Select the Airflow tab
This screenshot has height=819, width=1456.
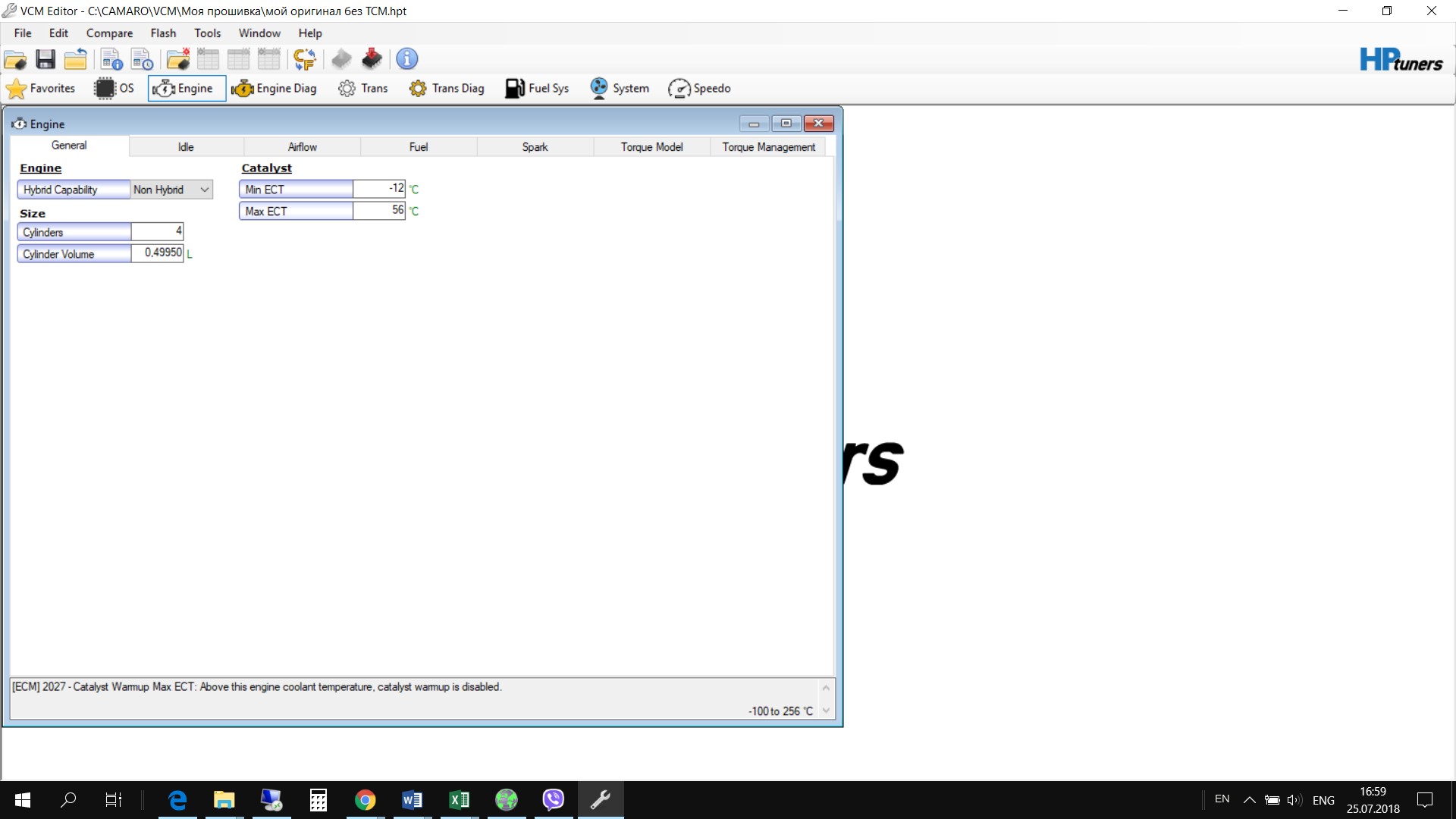(302, 147)
